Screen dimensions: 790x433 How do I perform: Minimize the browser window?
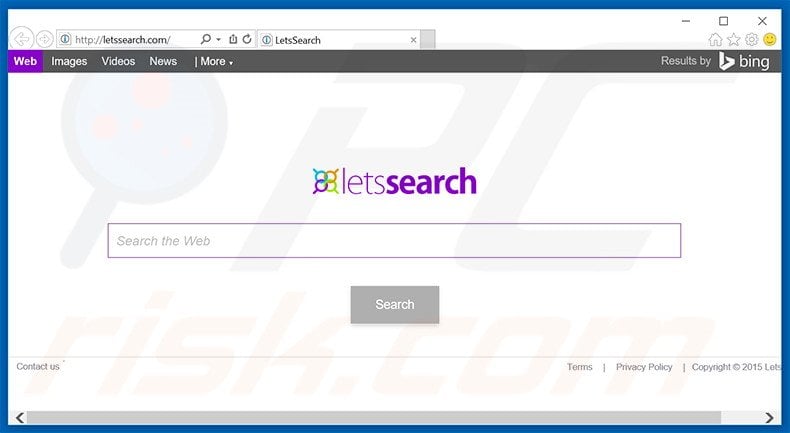[x=686, y=21]
